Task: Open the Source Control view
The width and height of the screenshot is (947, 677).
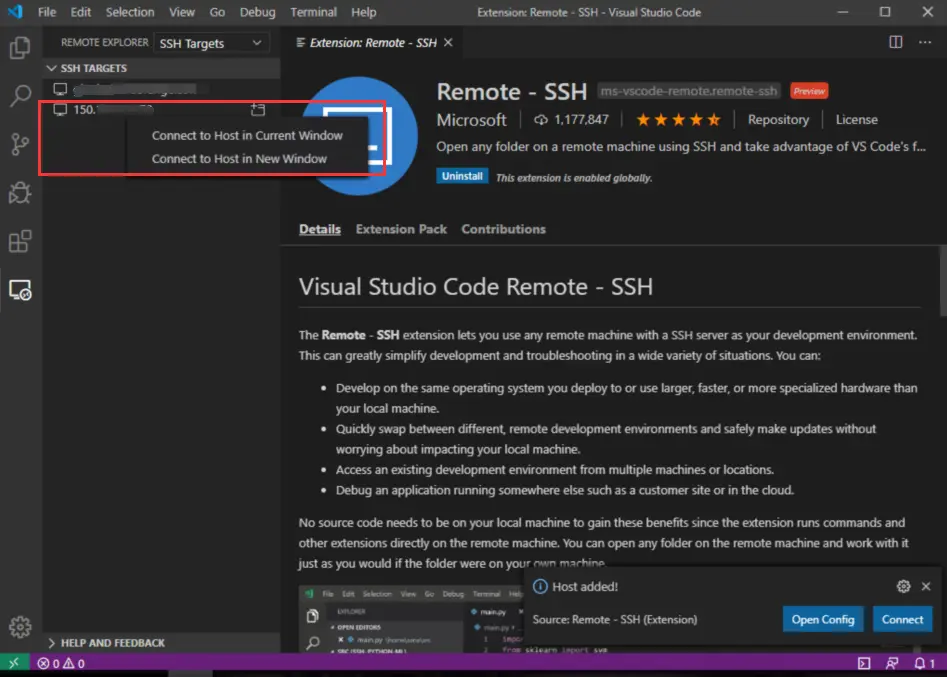Action: pos(20,144)
